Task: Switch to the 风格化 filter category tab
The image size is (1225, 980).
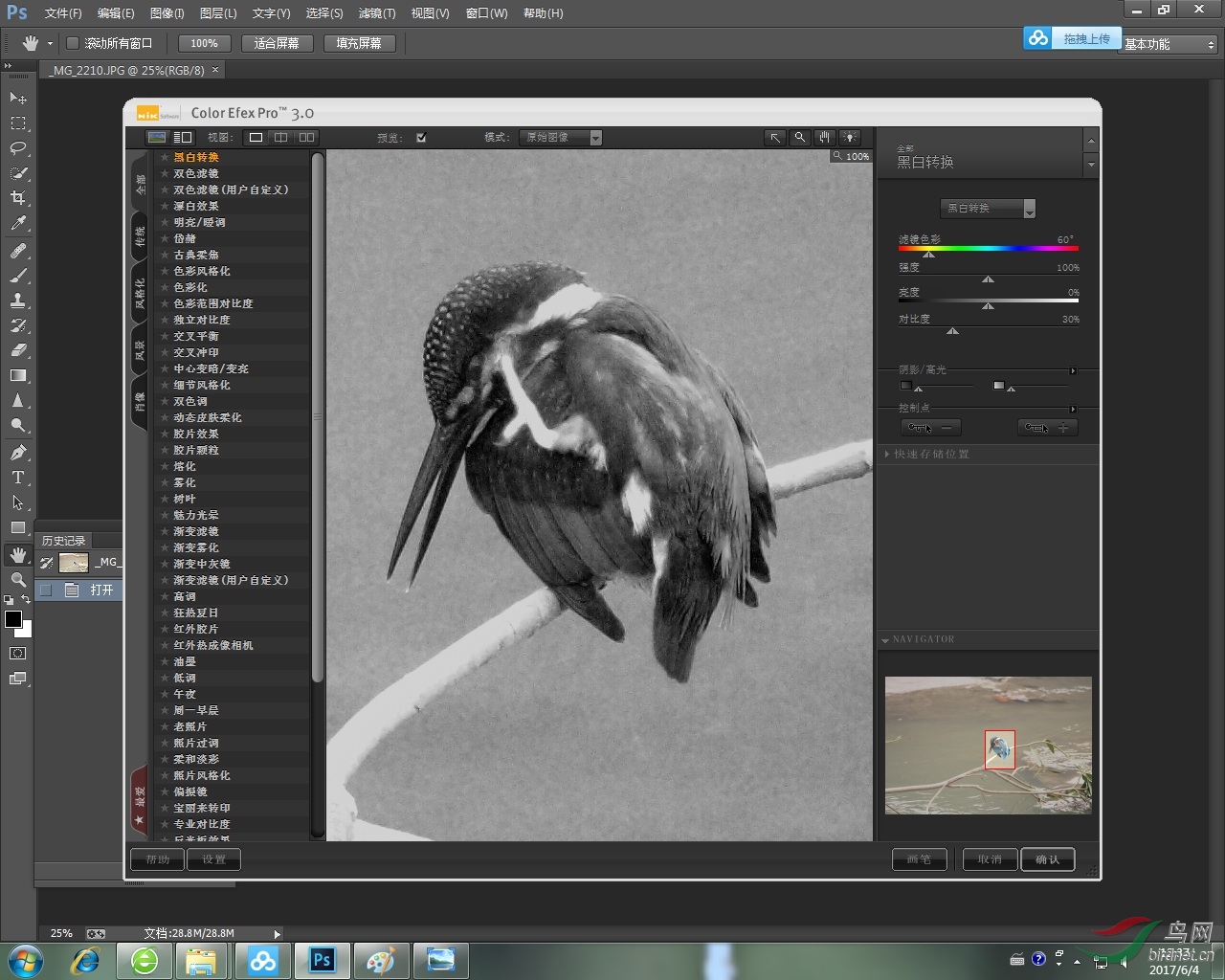Action: 140,294
